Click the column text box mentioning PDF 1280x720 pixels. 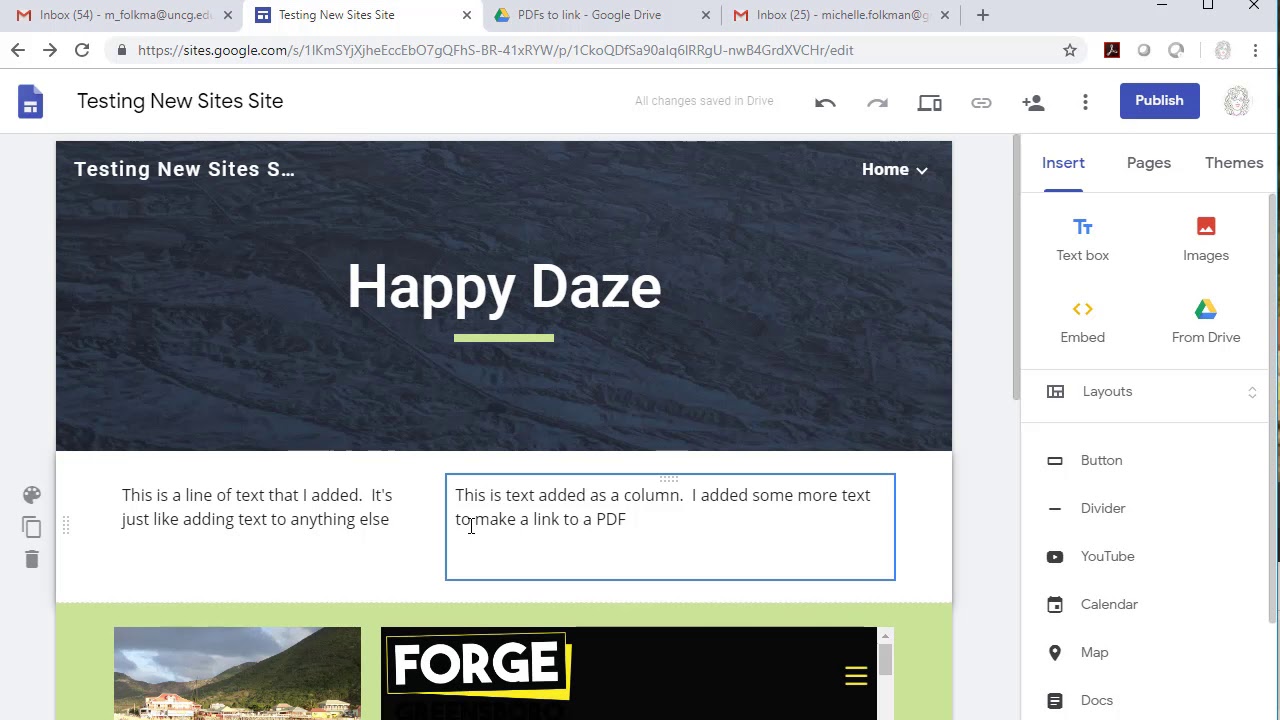point(670,527)
